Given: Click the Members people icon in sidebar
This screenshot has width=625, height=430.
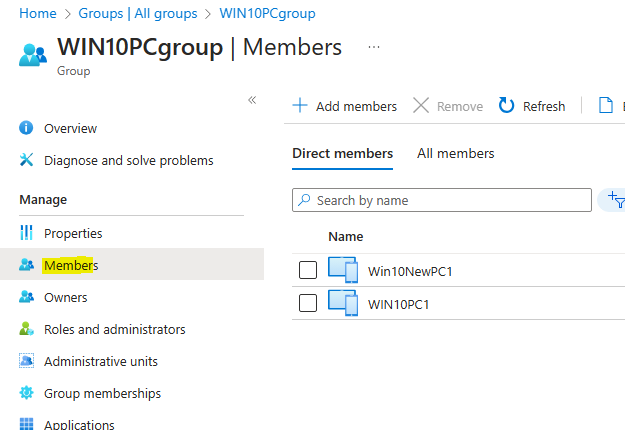Looking at the screenshot, I should pos(26,265).
